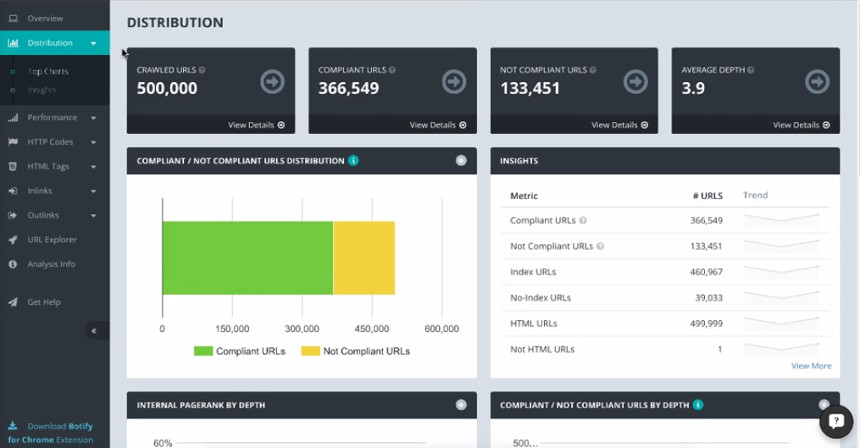This screenshot has height=448, width=860.
Task: Toggle Not Compliant URLs yellow legend series
Action: tap(356, 351)
